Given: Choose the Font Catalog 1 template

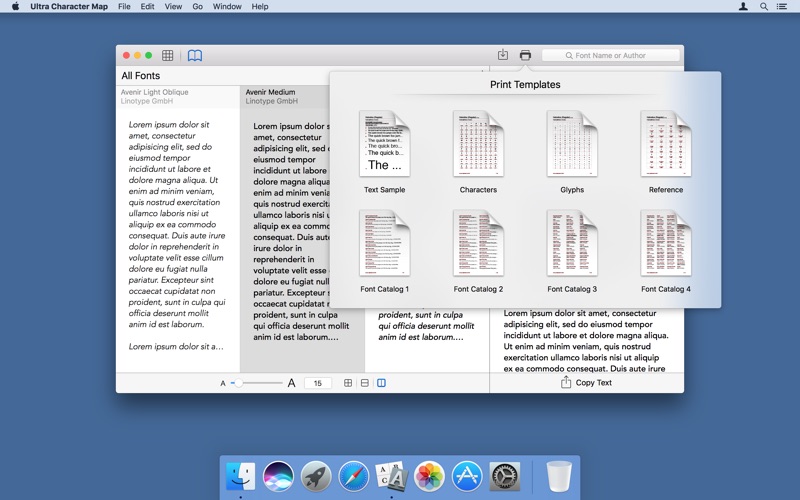Looking at the screenshot, I should pyautogui.click(x=384, y=251).
